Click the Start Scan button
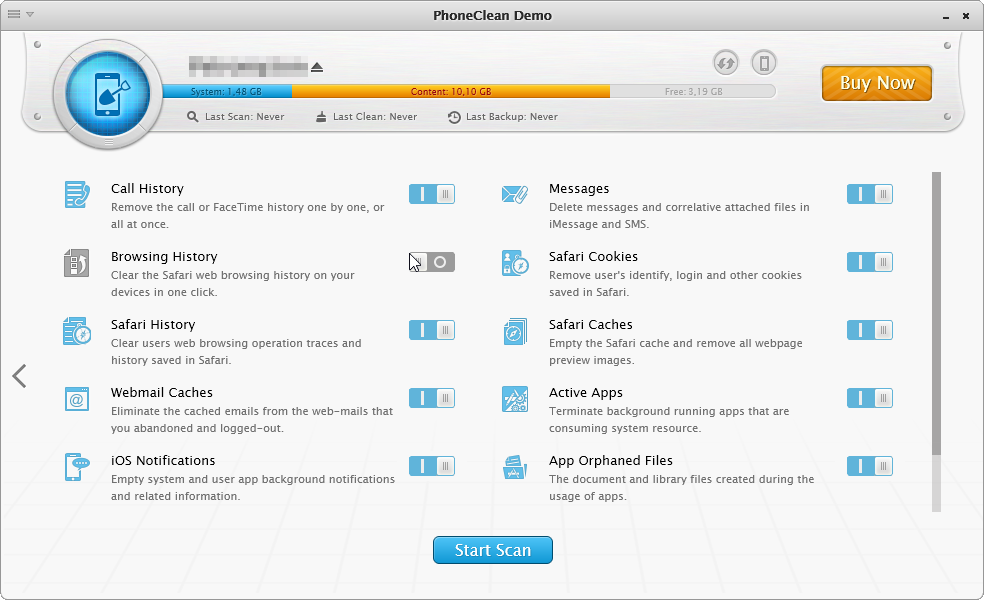984x600 pixels. 493,550
